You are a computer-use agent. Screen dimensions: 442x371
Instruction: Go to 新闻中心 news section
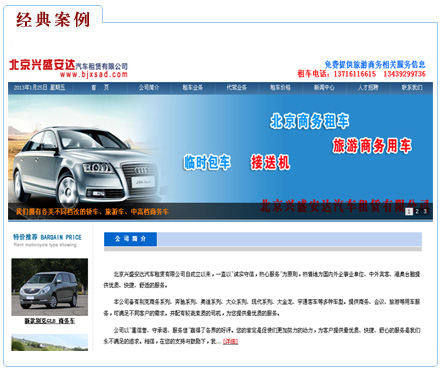[324, 88]
